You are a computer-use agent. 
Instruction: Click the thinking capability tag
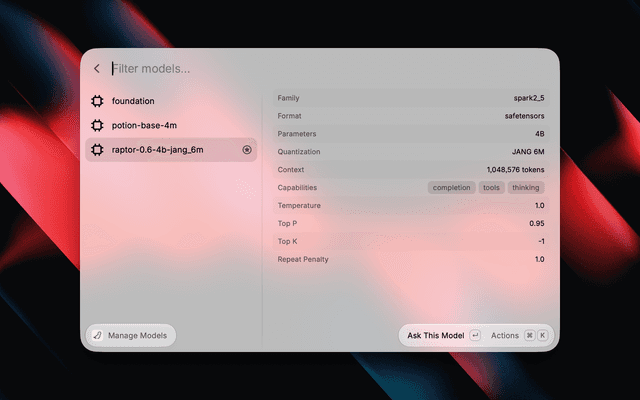coord(526,188)
